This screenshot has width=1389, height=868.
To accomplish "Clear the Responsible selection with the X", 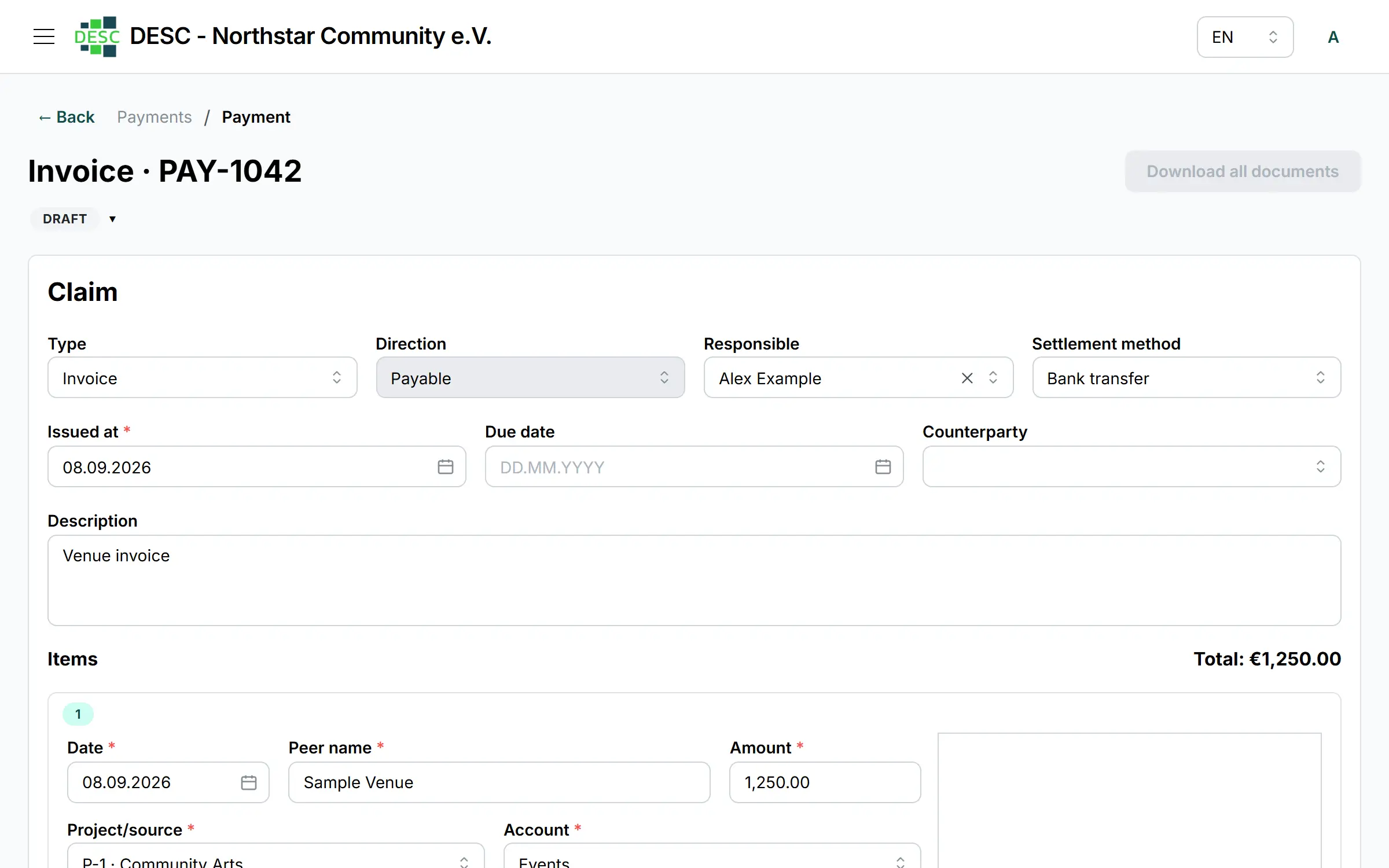I will pyautogui.click(x=967, y=378).
